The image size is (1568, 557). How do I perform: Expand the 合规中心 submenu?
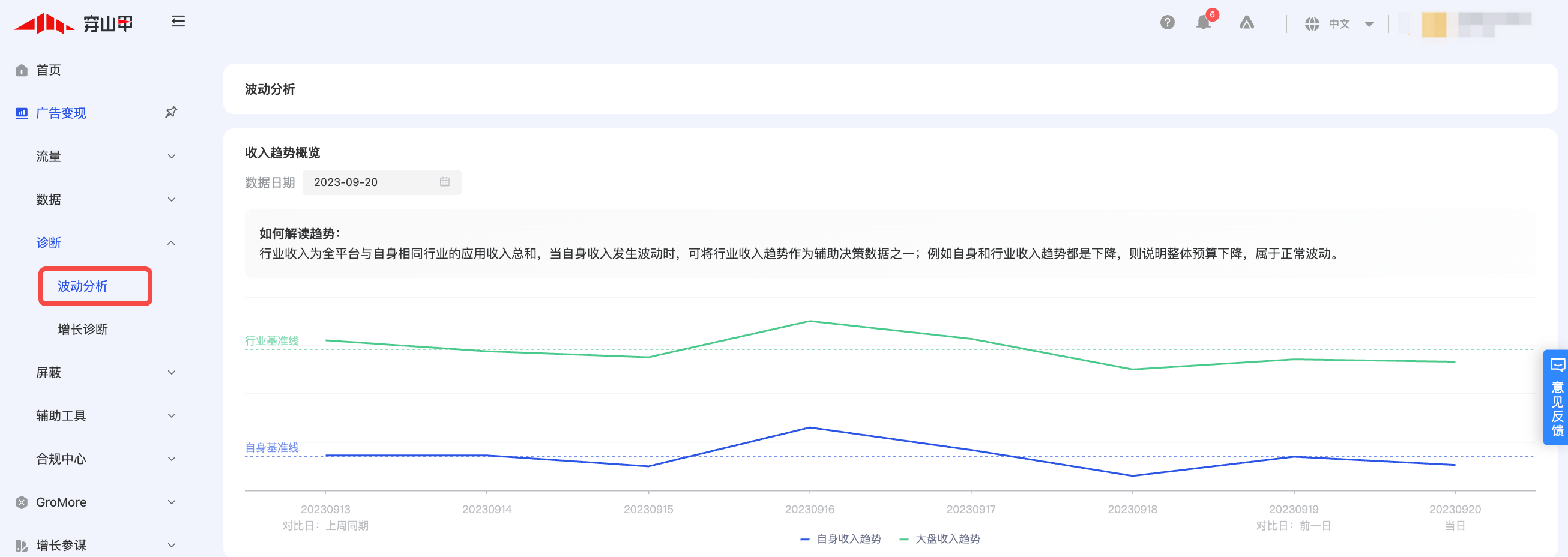[x=171, y=459]
